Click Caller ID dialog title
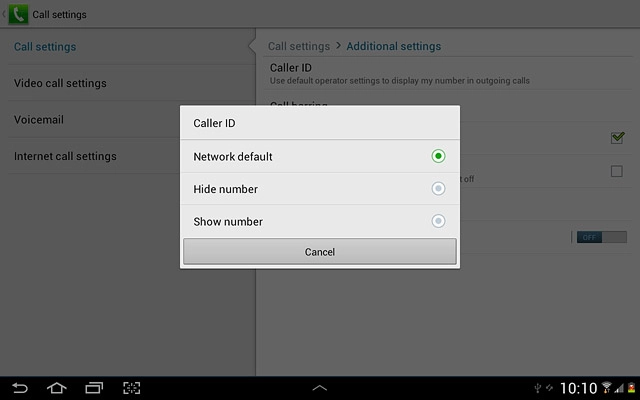The image size is (640, 400). coord(214,123)
